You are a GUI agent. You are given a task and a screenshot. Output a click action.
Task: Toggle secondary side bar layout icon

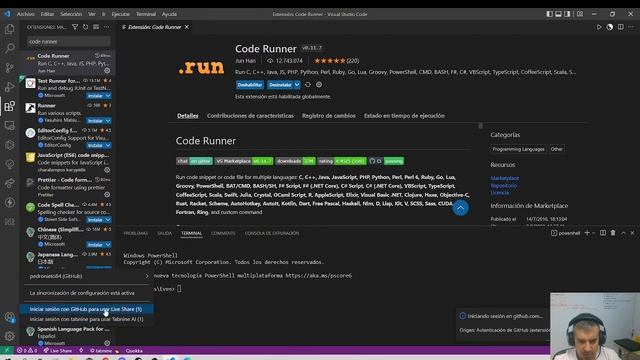567,14
